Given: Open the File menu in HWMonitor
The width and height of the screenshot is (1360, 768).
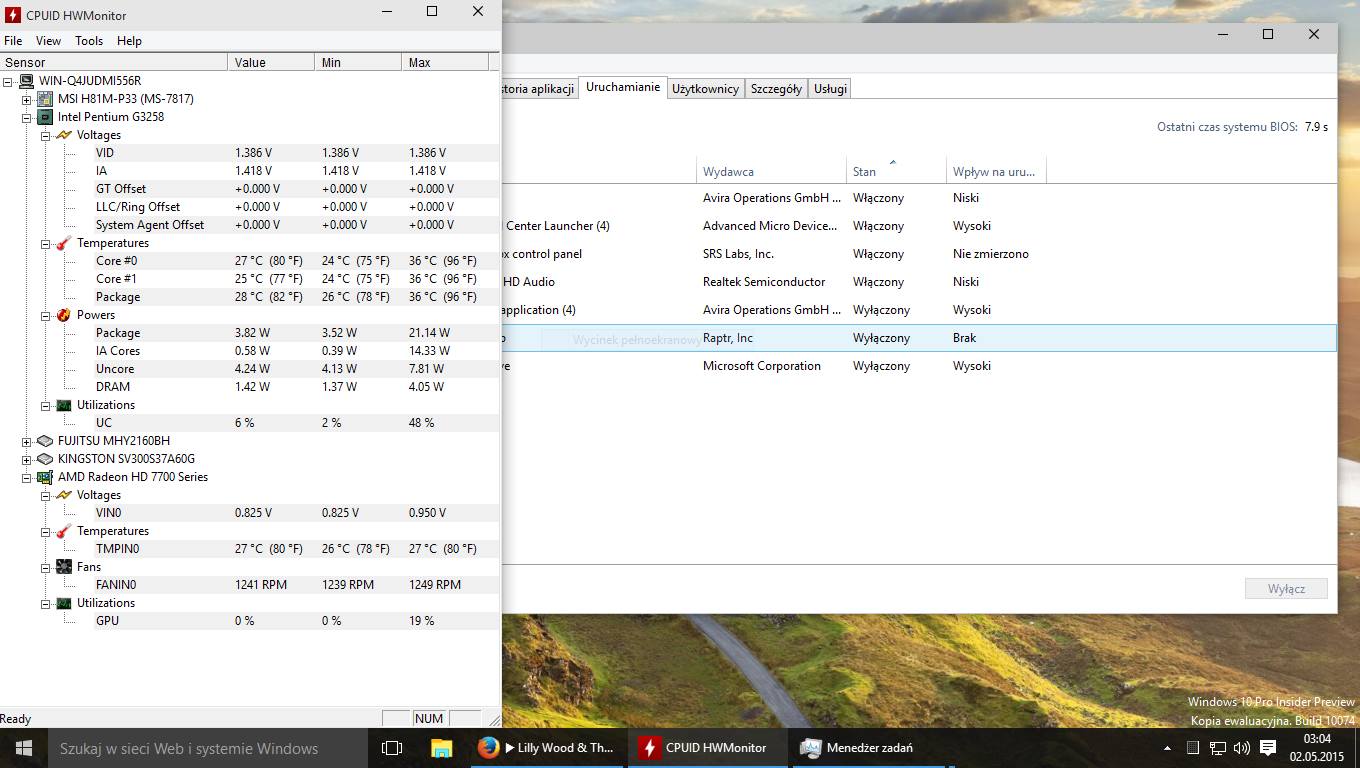Looking at the screenshot, I should 13,41.
